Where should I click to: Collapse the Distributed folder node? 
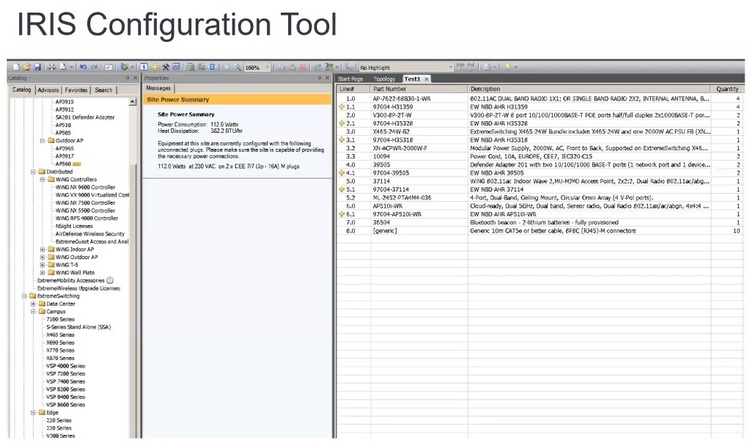33,172
